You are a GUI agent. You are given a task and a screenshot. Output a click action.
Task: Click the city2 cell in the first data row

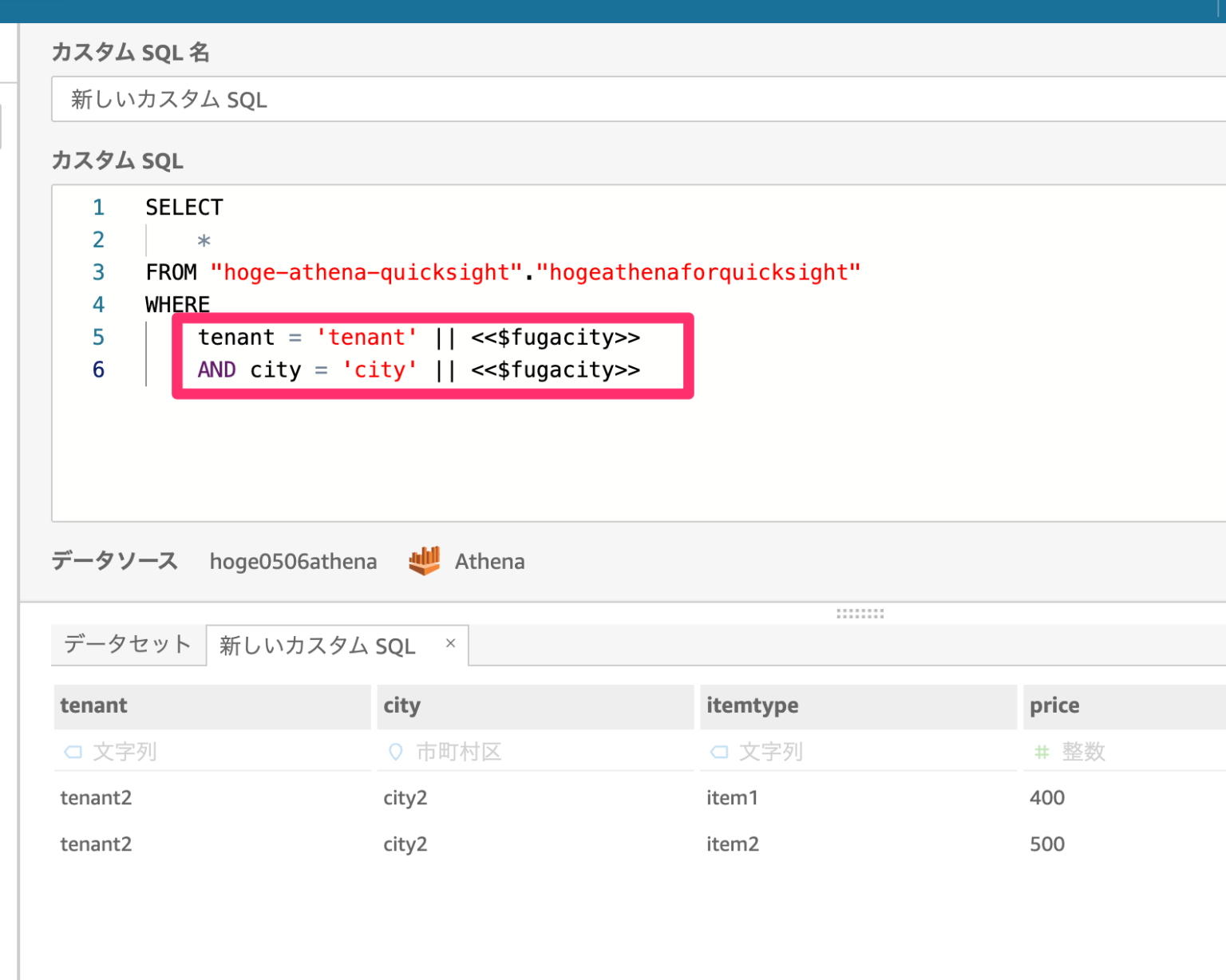(x=405, y=797)
